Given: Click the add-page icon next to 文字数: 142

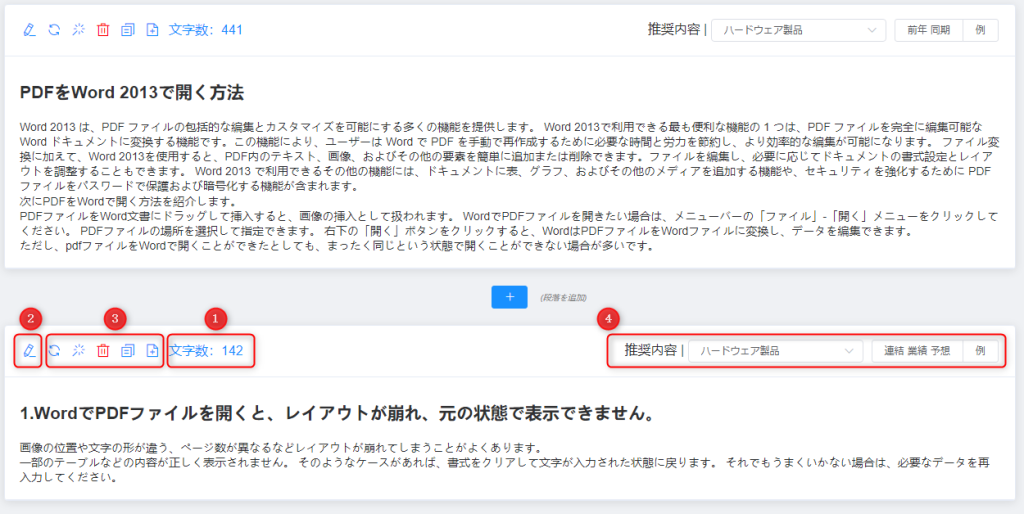Looking at the screenshot, I should pos(152,351).
